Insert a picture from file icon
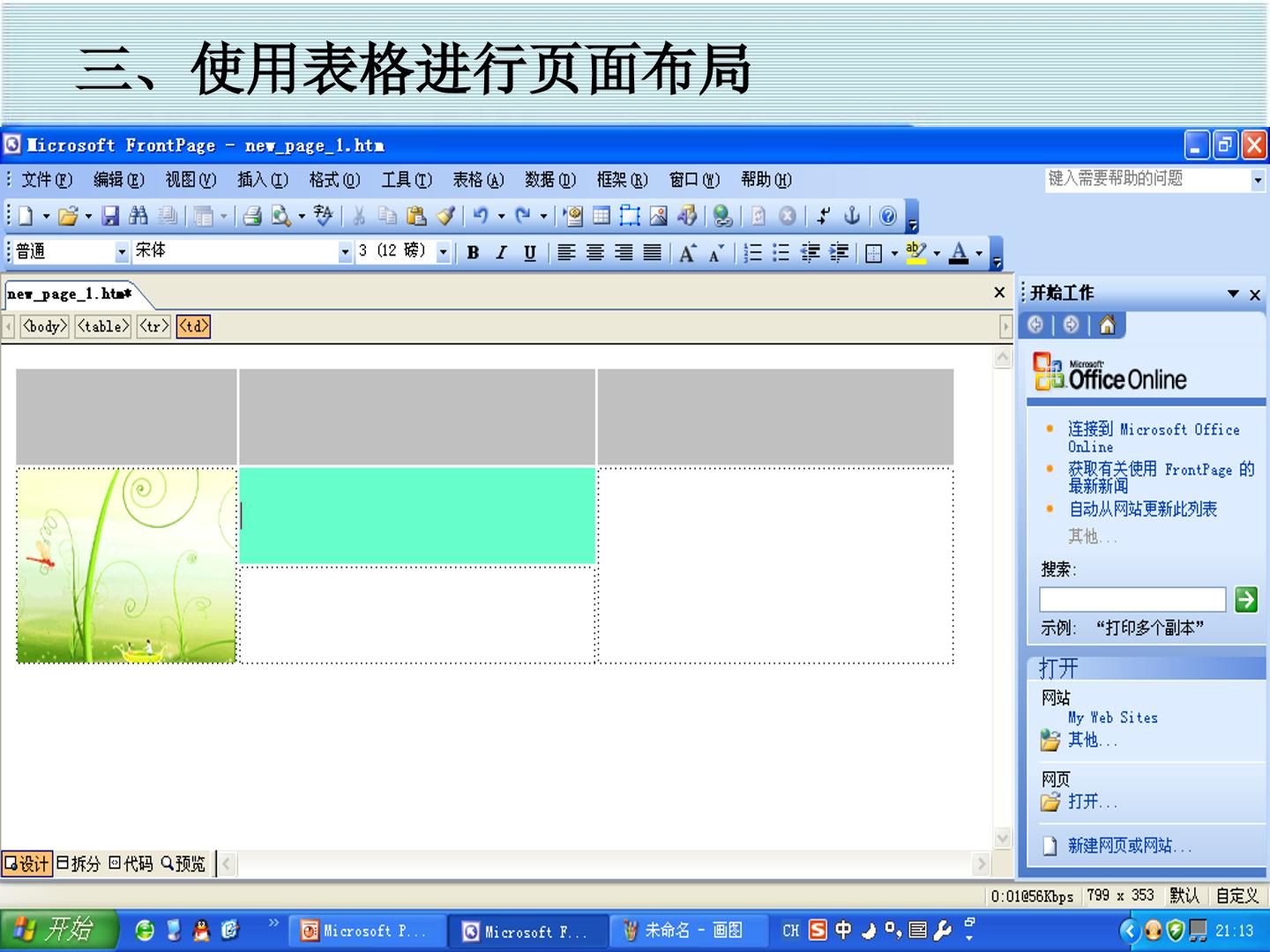The image size is (1270, 952). point(659,216)
